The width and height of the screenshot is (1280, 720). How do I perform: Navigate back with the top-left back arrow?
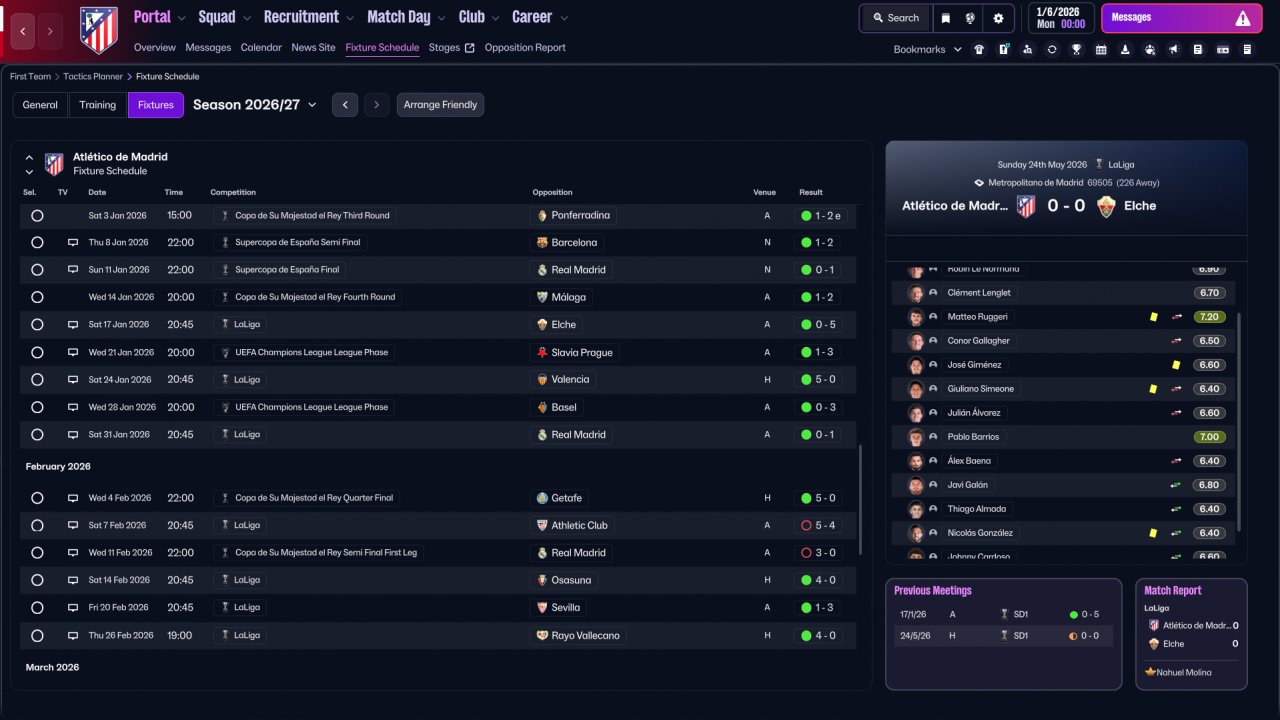coord(24,31)
